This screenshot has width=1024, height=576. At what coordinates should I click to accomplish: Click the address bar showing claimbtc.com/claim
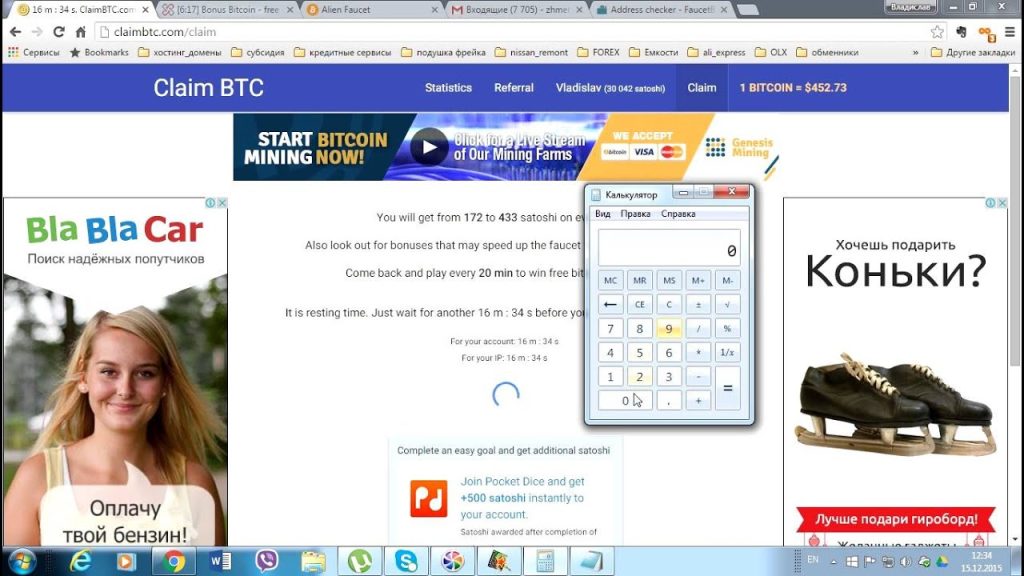pyautogui.click(x=500, y=32)
